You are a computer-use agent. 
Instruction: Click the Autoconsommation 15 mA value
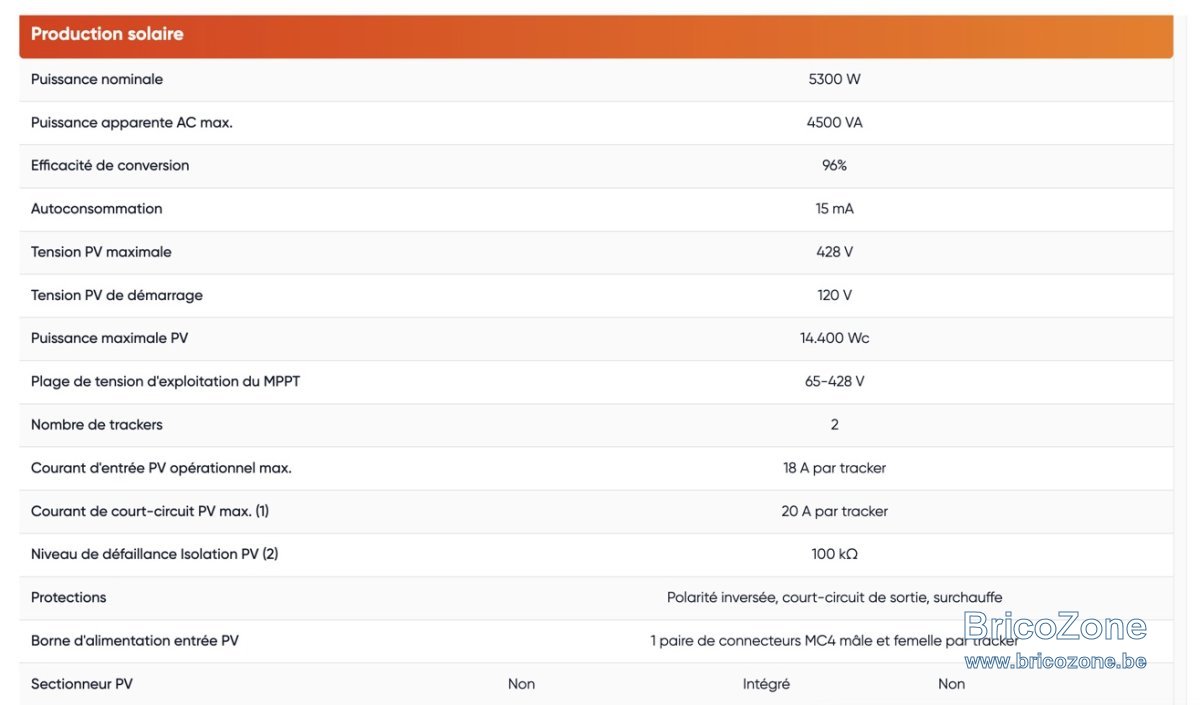coord(834,209)
